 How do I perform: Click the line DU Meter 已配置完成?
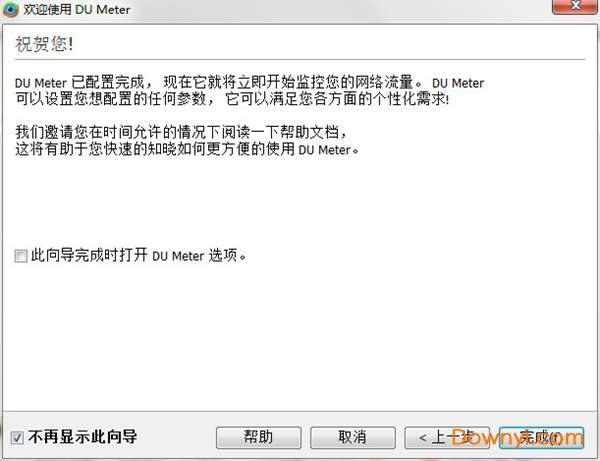click(x=249, y=82)
